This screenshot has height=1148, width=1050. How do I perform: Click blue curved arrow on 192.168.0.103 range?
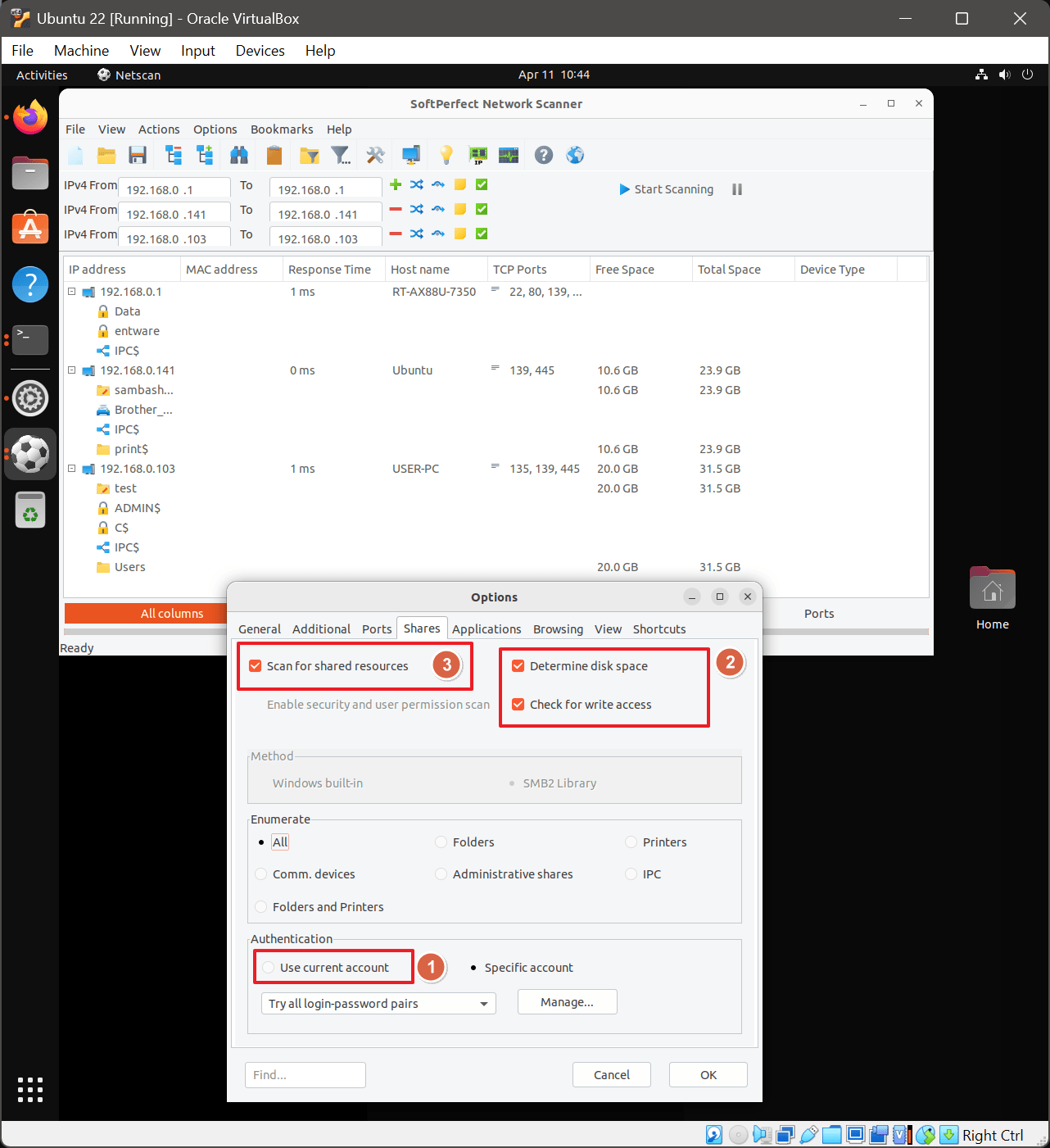tap(438, 234)
